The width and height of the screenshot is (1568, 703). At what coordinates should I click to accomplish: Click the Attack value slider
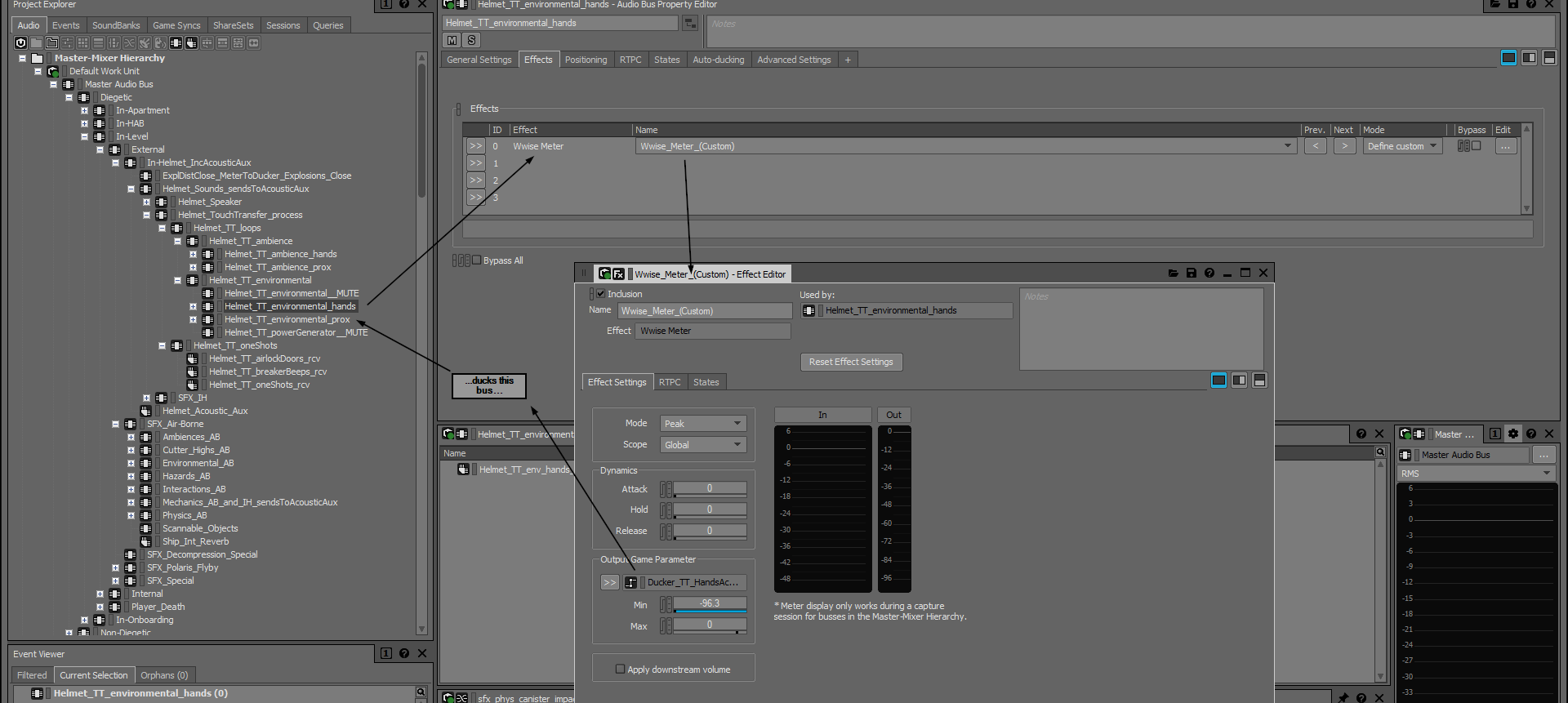tap(710, 489)
